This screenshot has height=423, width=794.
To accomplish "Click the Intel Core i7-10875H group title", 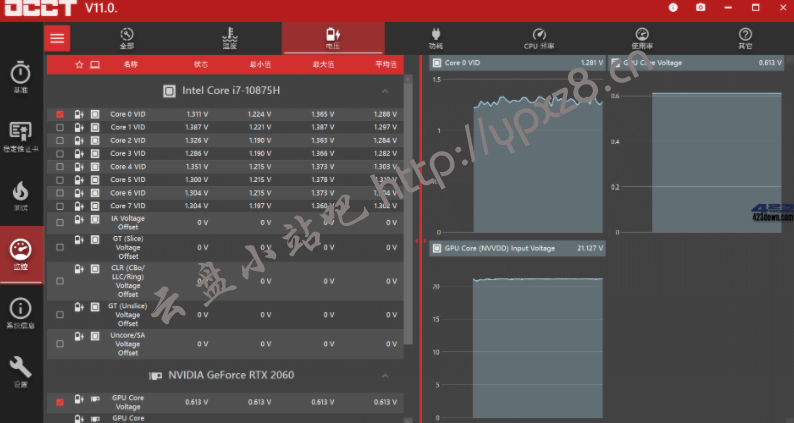I will point(231,91).
